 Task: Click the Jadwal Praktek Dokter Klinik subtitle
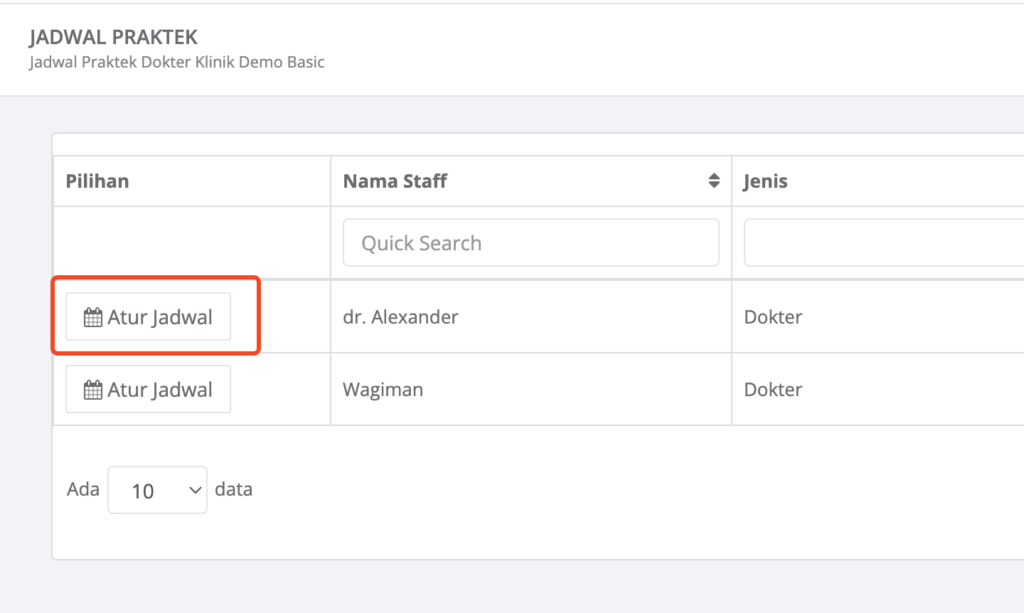coord(177,62)
